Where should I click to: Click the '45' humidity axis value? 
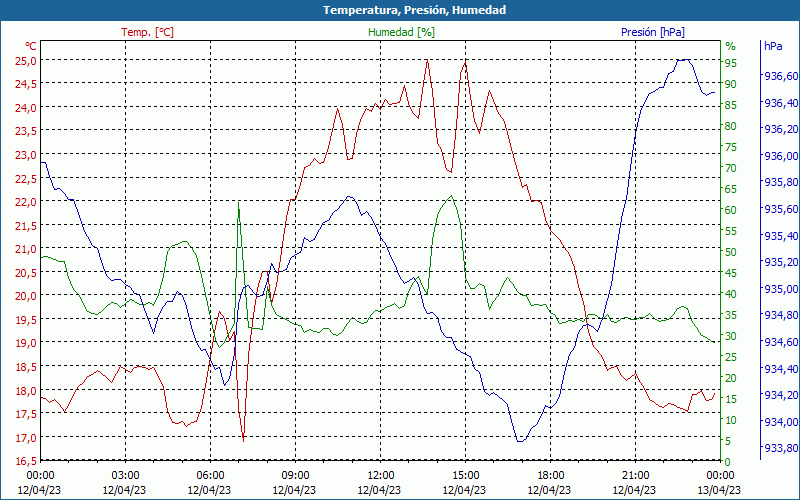click(731, 273)
